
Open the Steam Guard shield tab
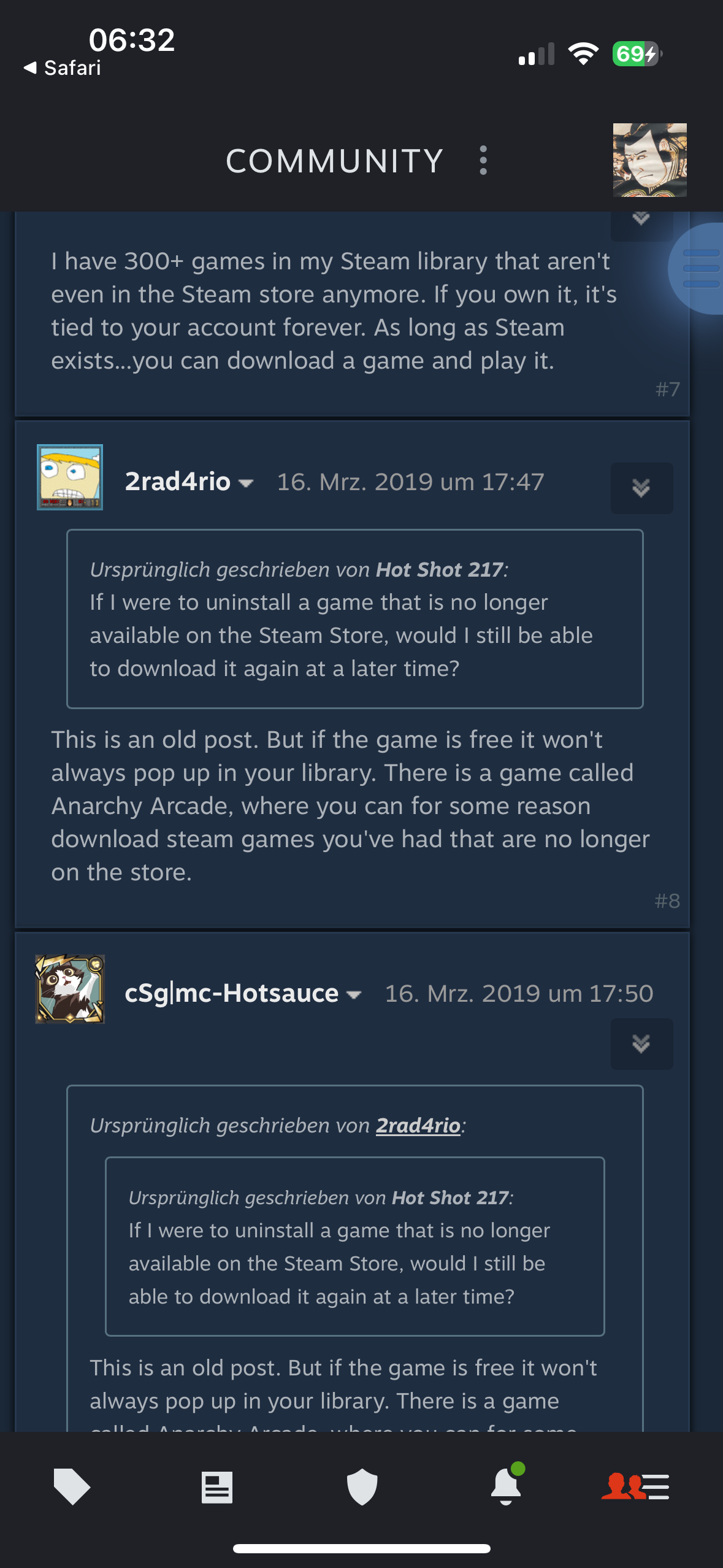[362, 1486]
